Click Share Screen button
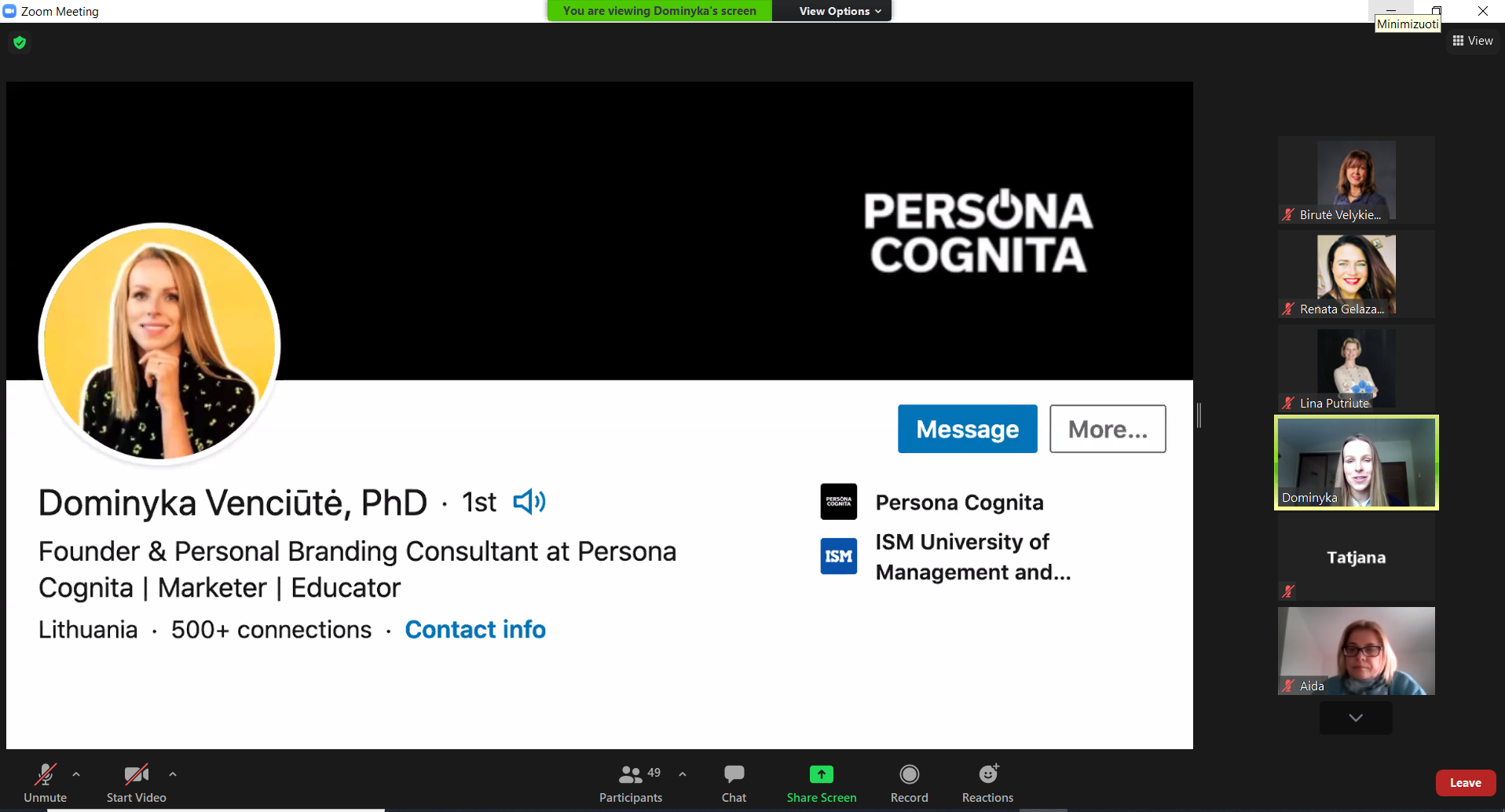 click(822, 783)
